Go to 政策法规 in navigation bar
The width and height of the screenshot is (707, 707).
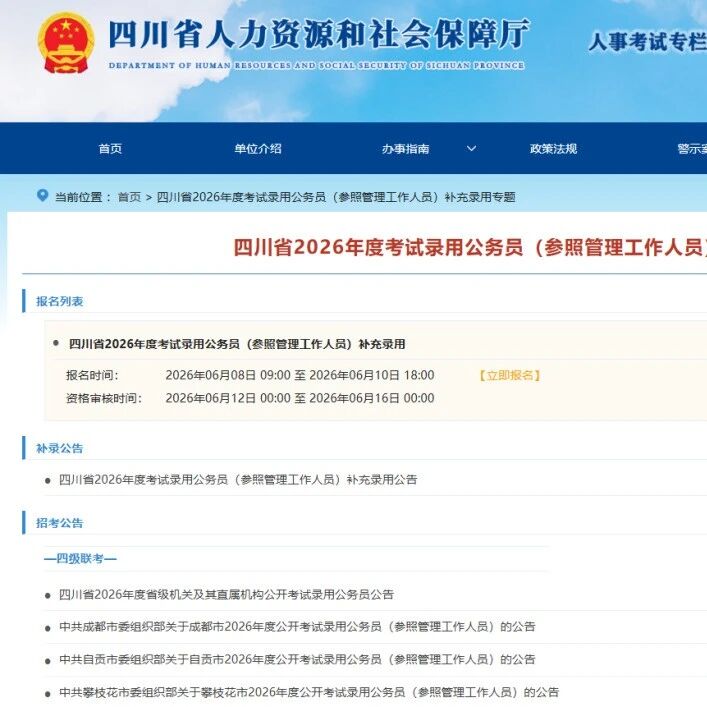pyautogui.click(x=553, y=148)
